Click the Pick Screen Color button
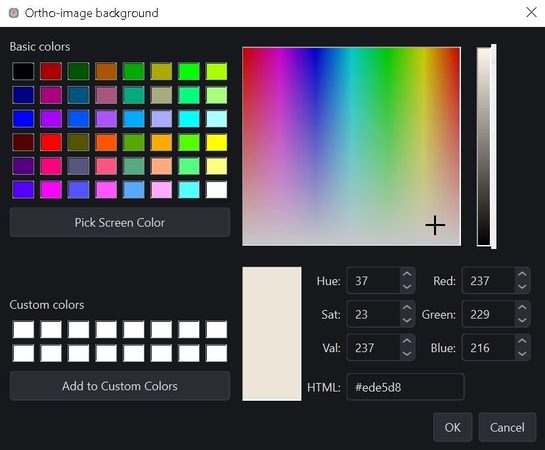 click(120, 222)
